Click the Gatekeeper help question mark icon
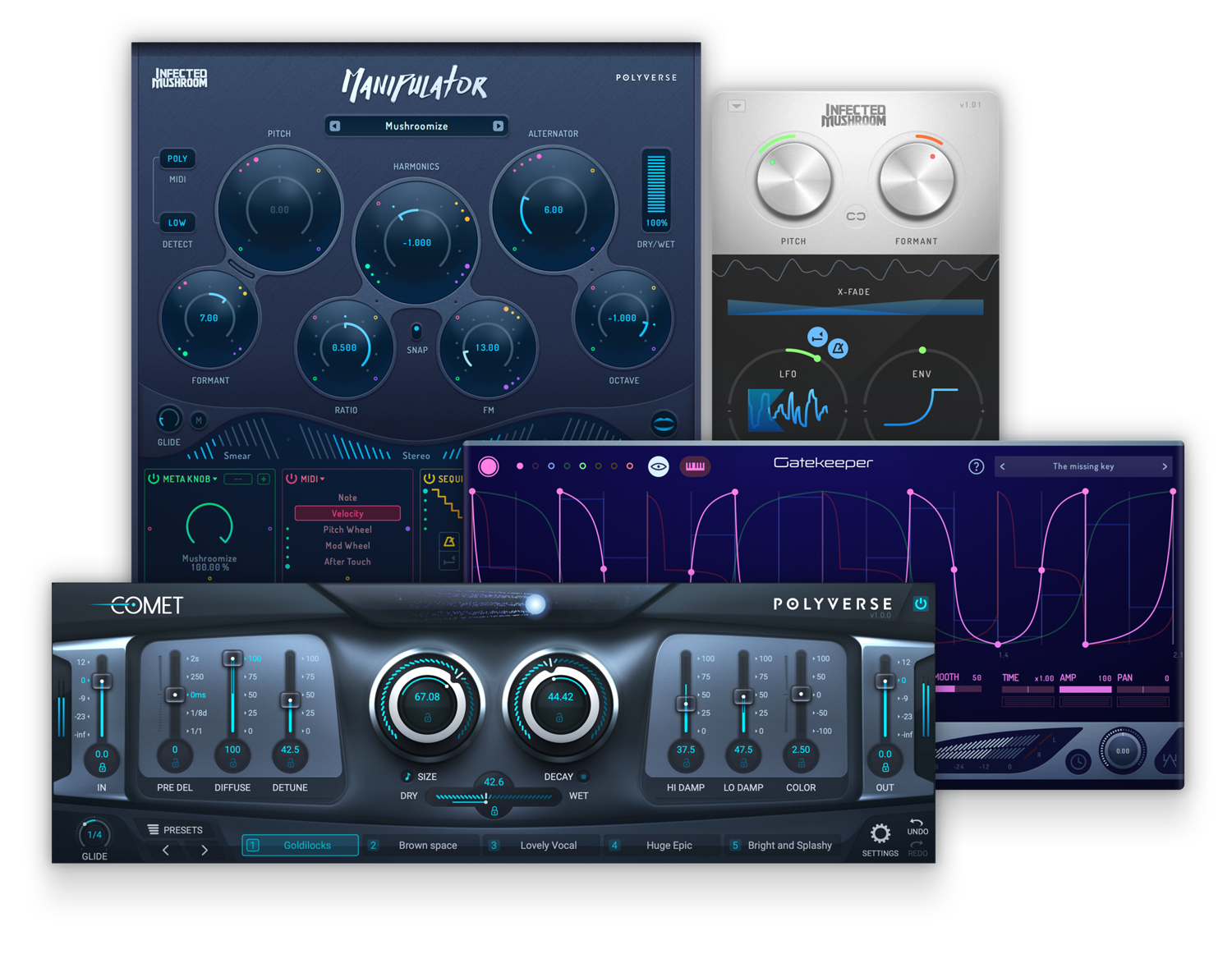This screenshot has width=1232, height=968. [x=976, y=466]
